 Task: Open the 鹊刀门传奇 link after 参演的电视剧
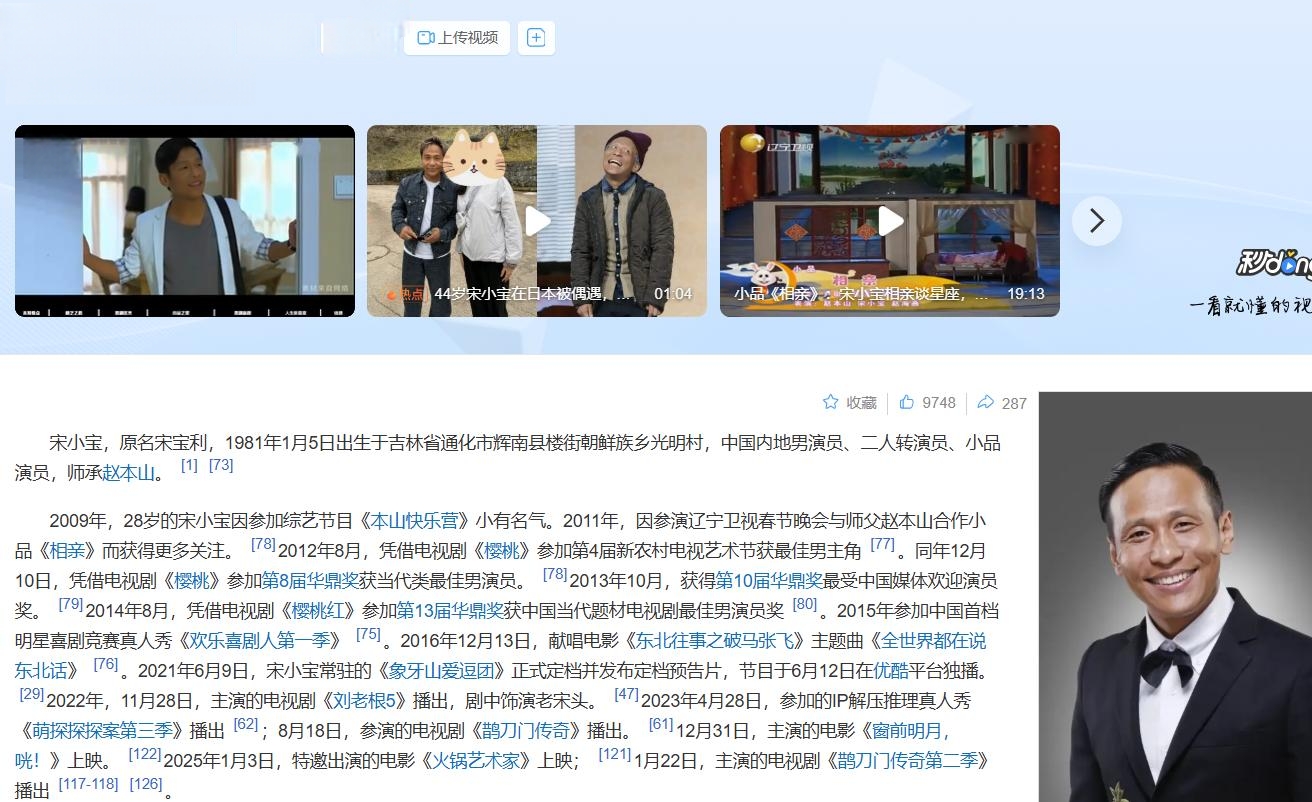point(525,730)
